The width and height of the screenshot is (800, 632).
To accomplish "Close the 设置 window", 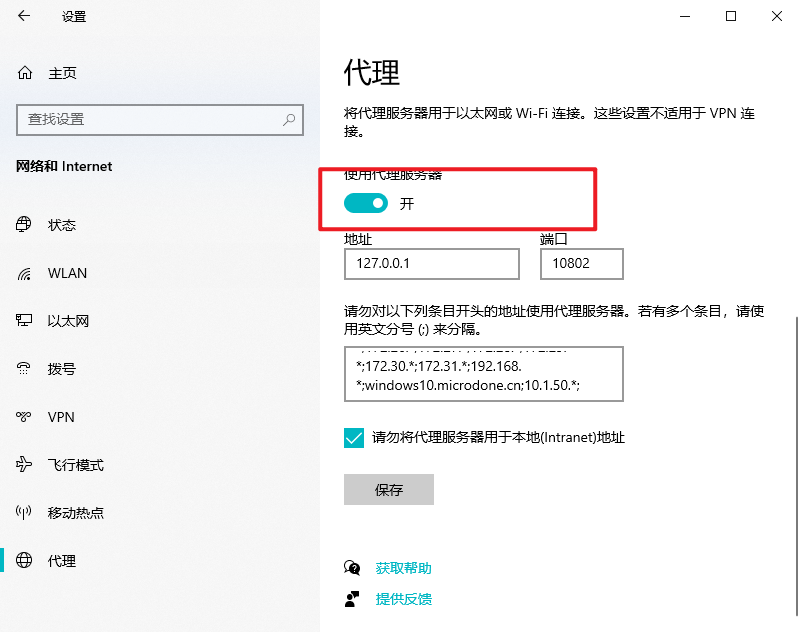I will [777, 16].
